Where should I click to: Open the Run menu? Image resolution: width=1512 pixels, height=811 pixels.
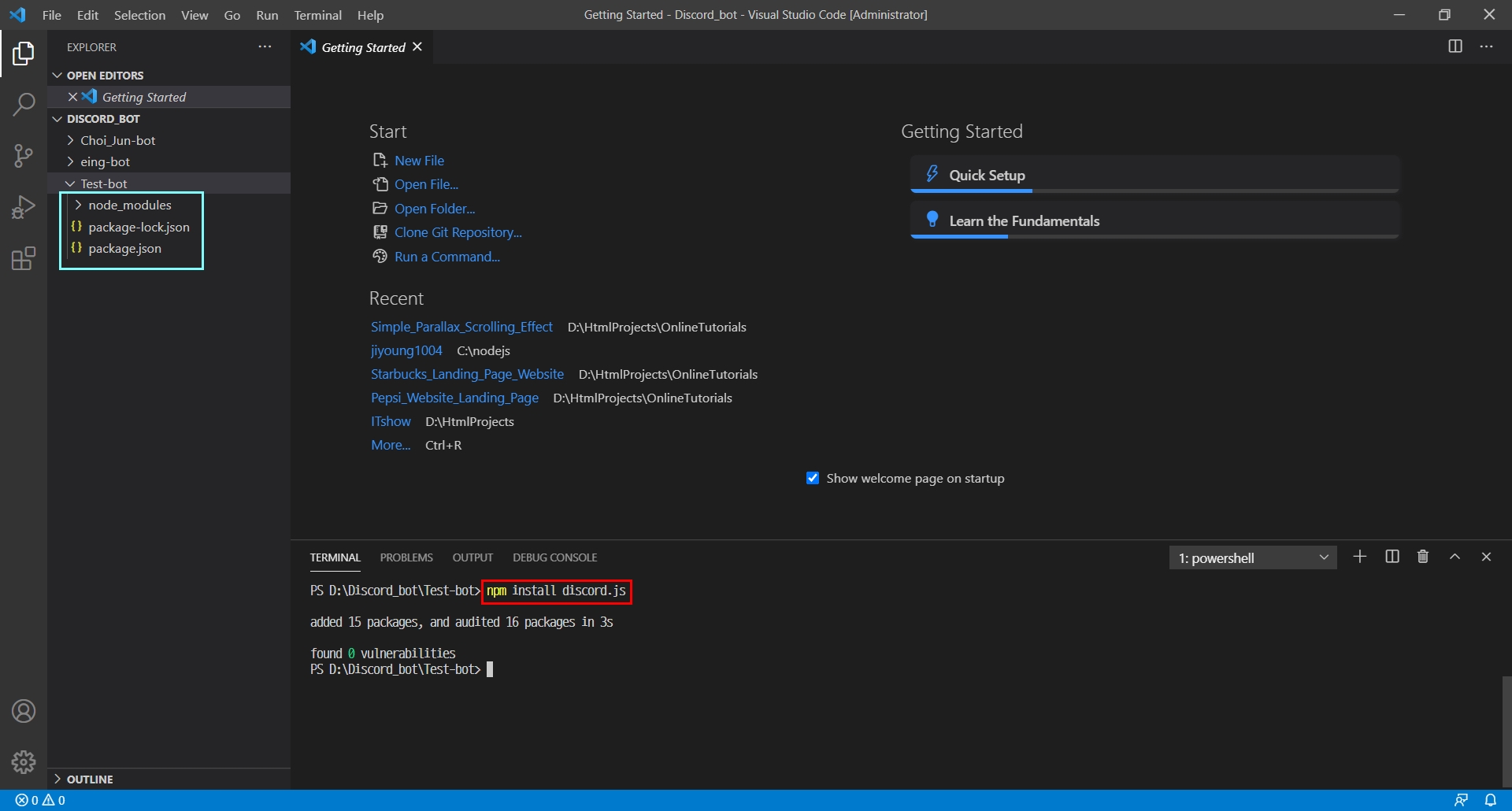pos(267,15)
